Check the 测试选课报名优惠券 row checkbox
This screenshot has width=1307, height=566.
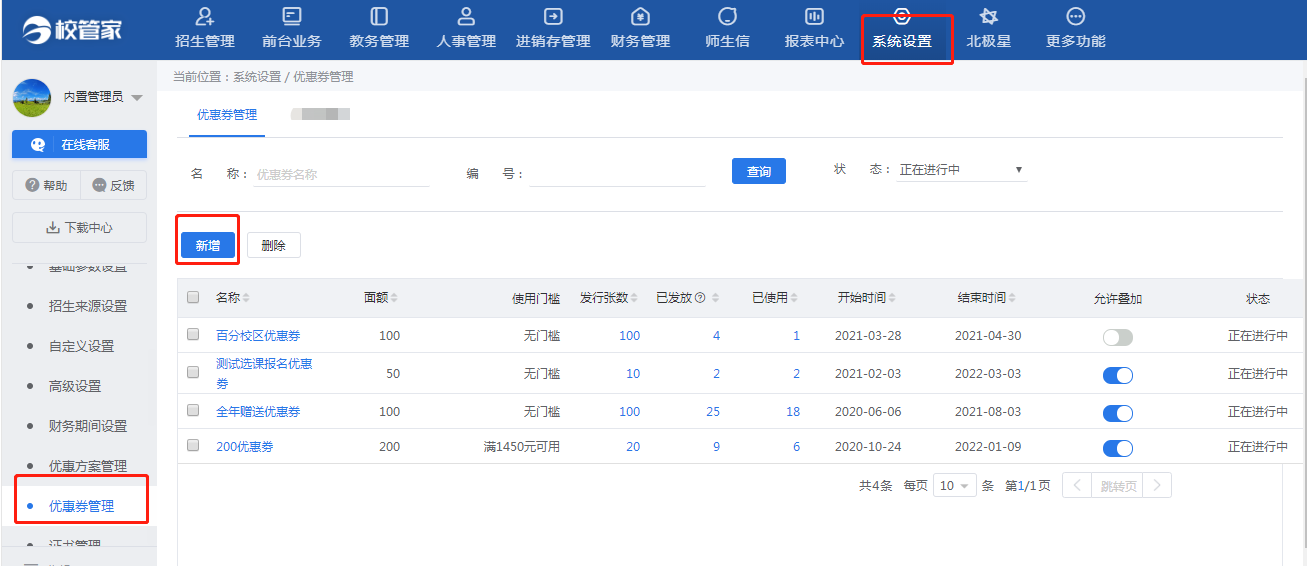pos(193,372)
